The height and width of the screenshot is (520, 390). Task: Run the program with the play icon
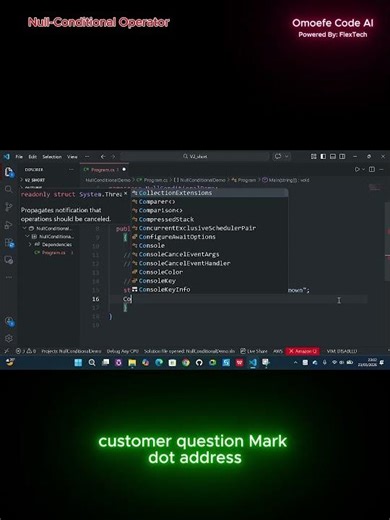(357, 169)
